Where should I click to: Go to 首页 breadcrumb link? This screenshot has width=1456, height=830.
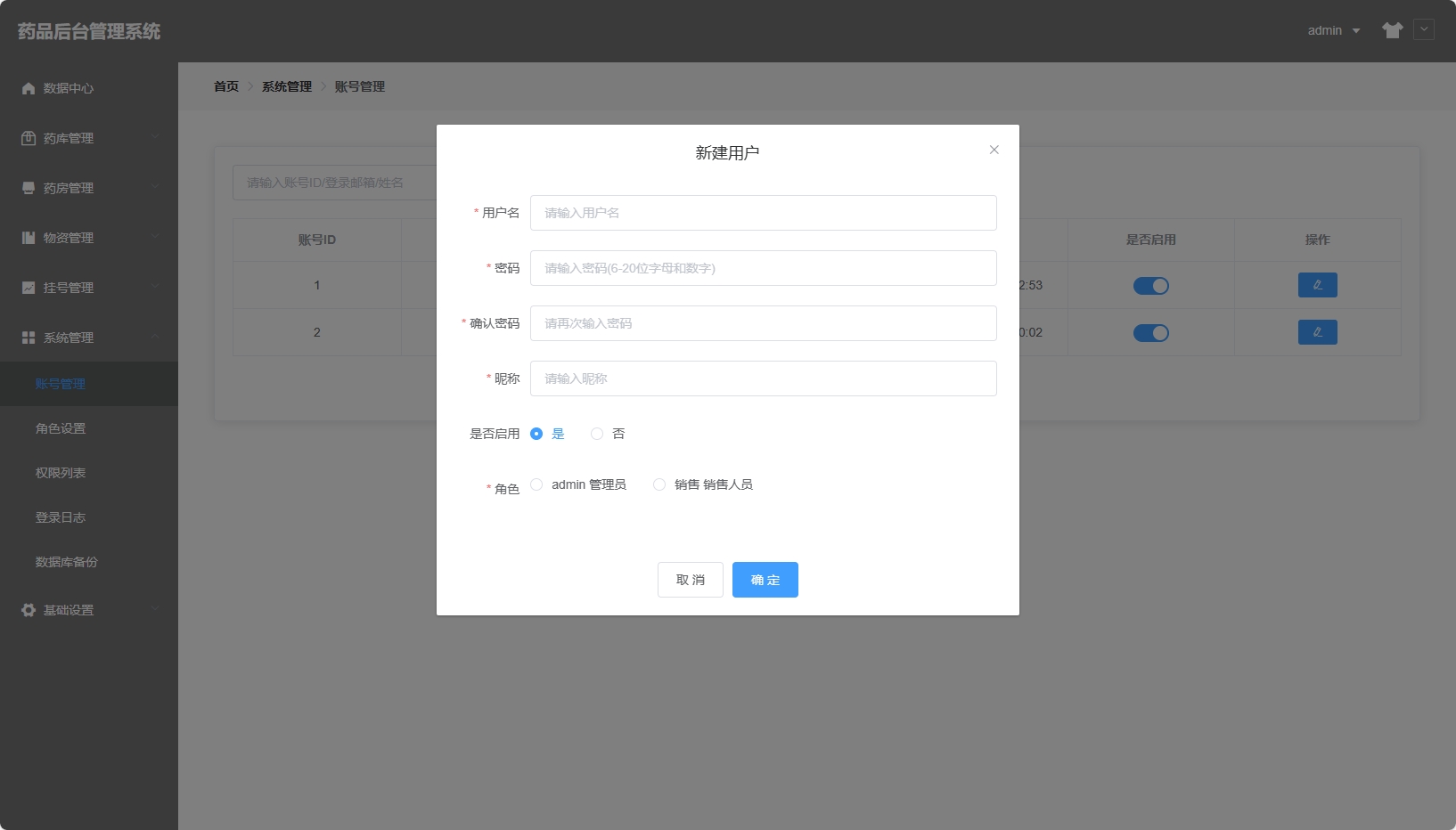click(226, 86)
